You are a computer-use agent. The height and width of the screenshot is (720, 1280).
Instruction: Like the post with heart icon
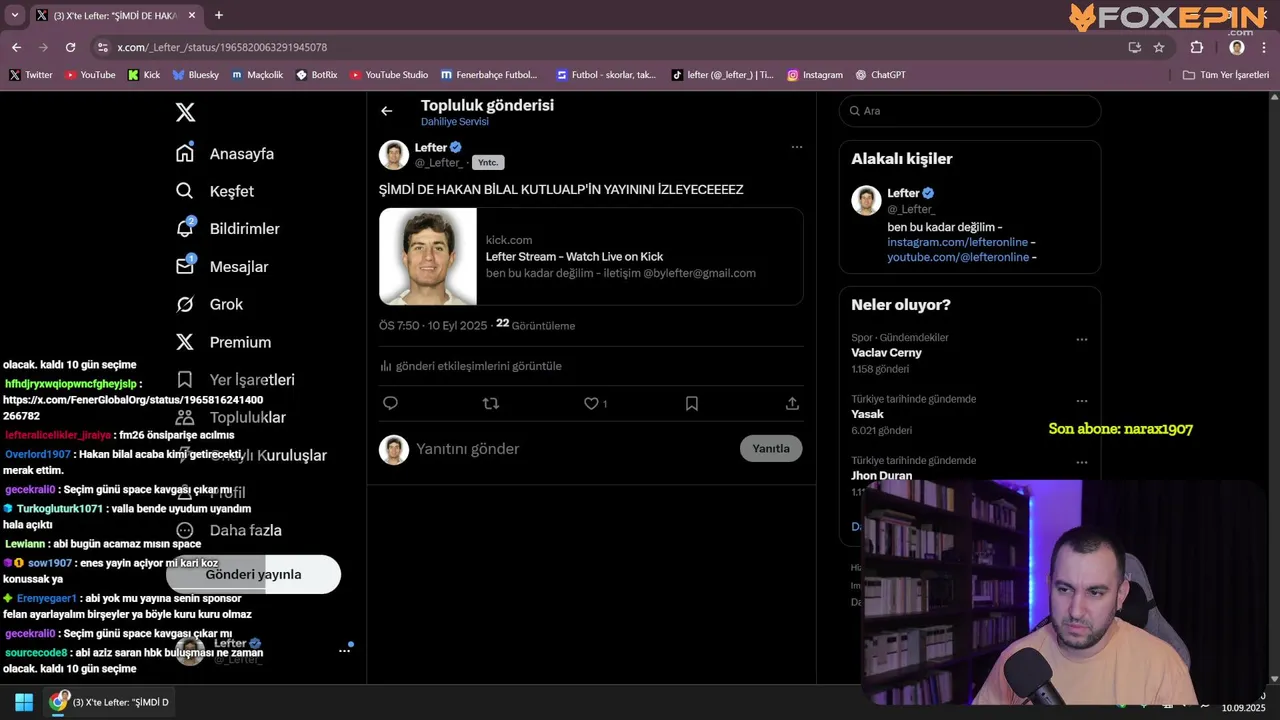tap(592, 403)
